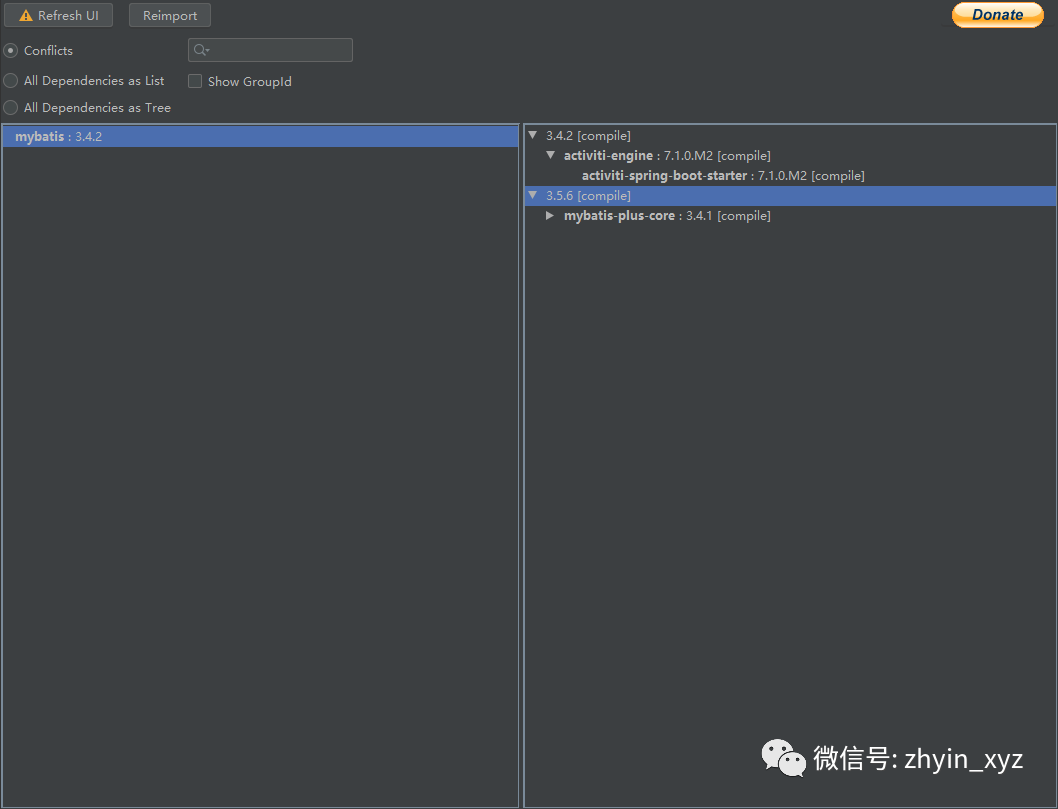Select activiti-engine : 7.1.0.M2 row
Image resolution: width=1058 pixels, height=809 pixels.
[791, 156]
